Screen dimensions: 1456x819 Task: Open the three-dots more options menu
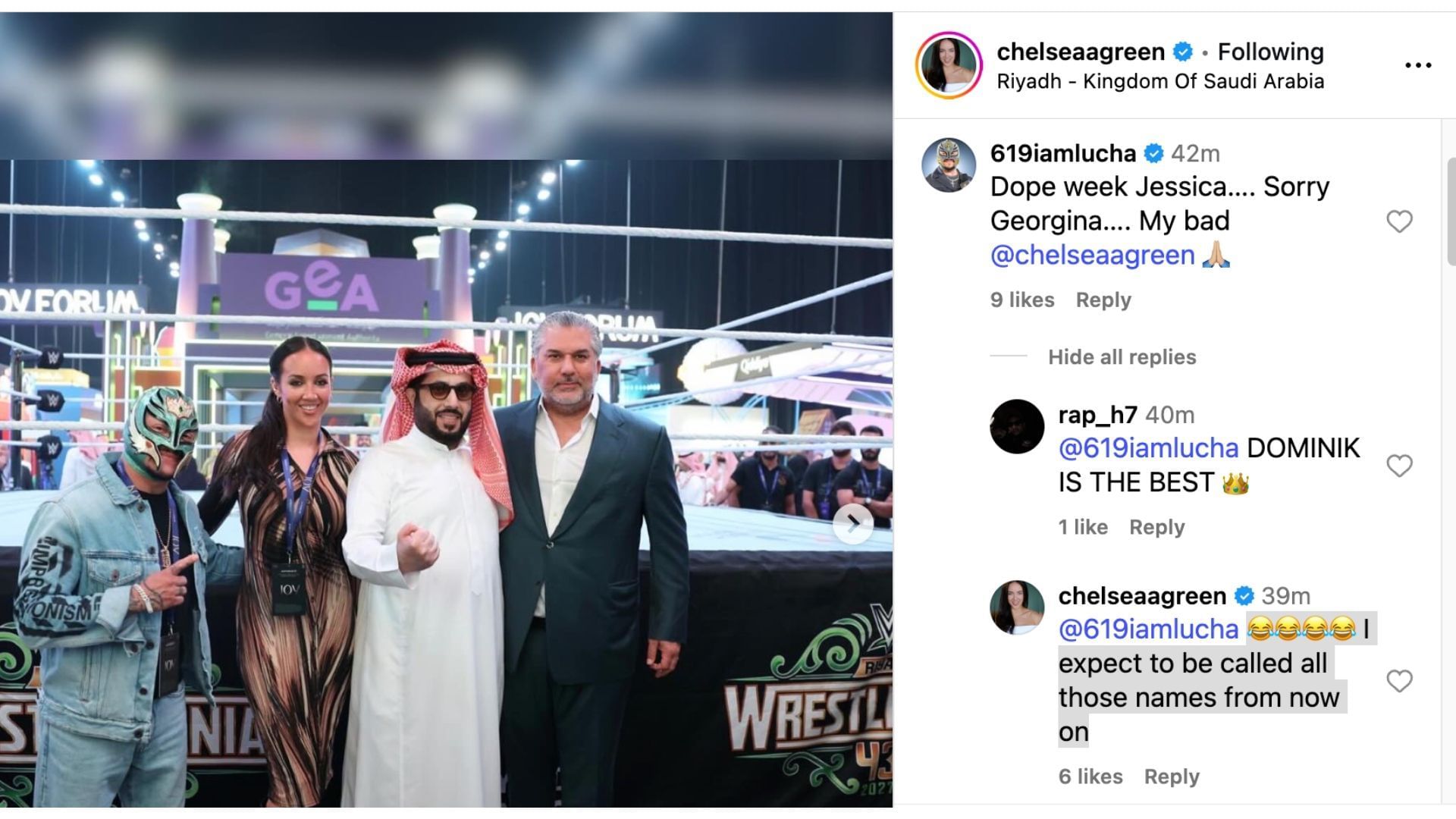(x=1418, y=65)
